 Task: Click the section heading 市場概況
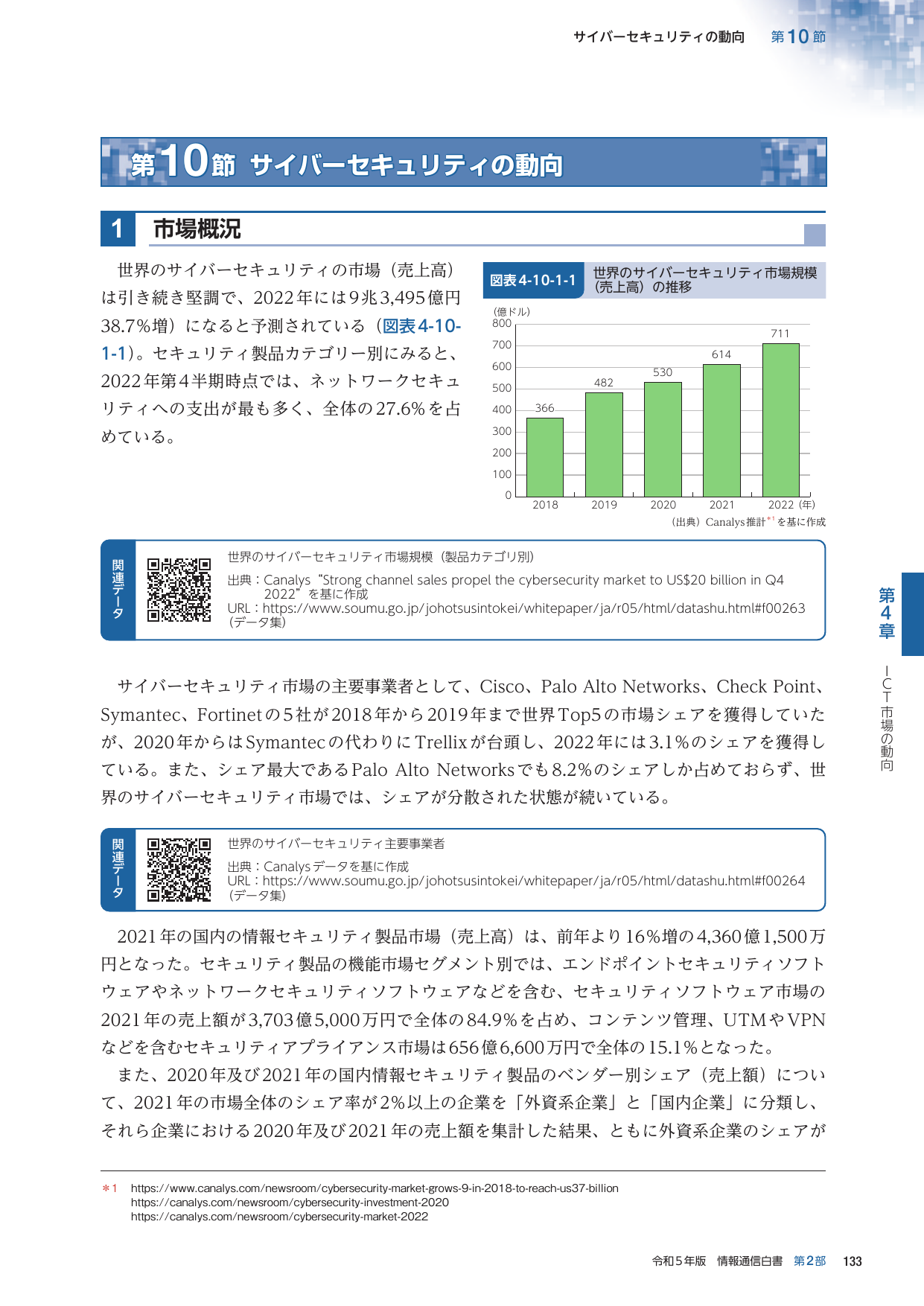(x=197, y=229)
